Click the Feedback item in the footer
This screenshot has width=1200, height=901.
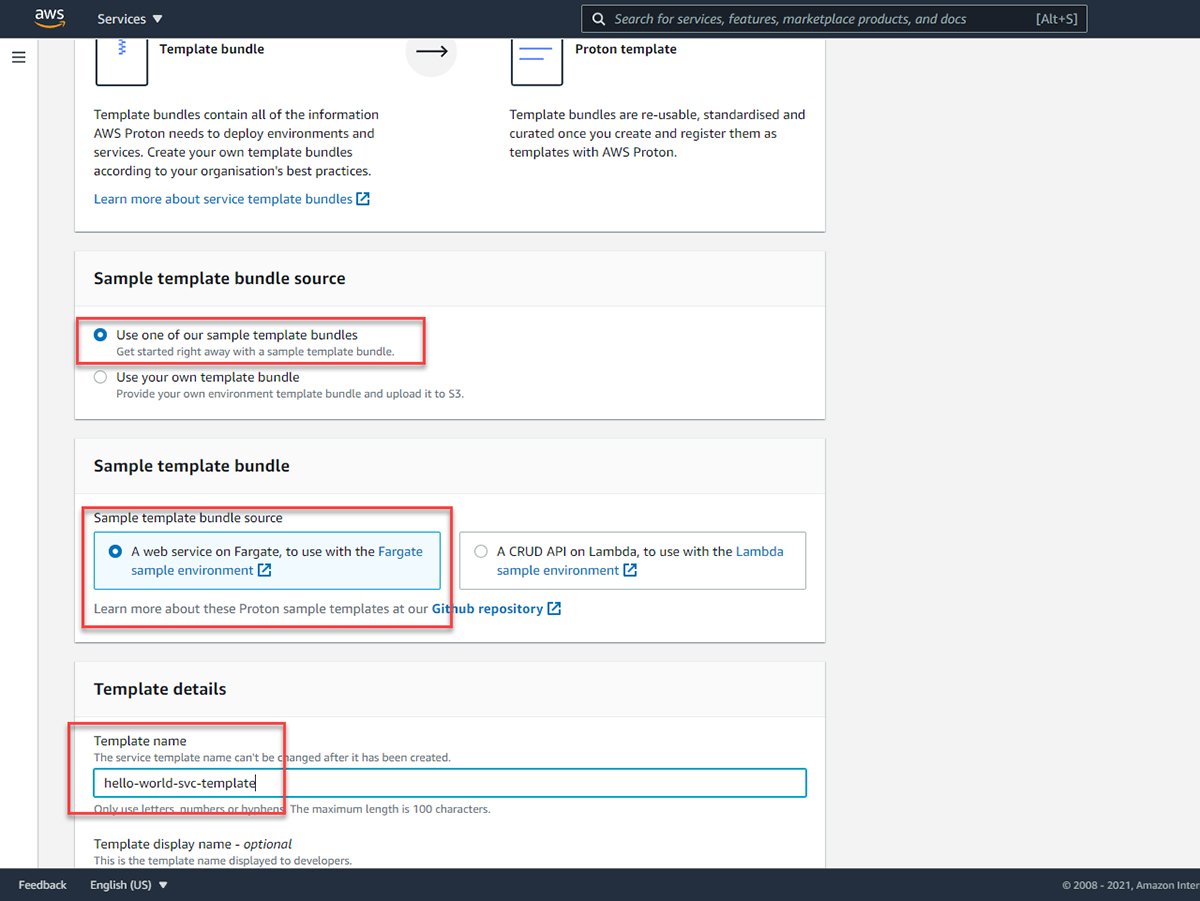point(41,885)
